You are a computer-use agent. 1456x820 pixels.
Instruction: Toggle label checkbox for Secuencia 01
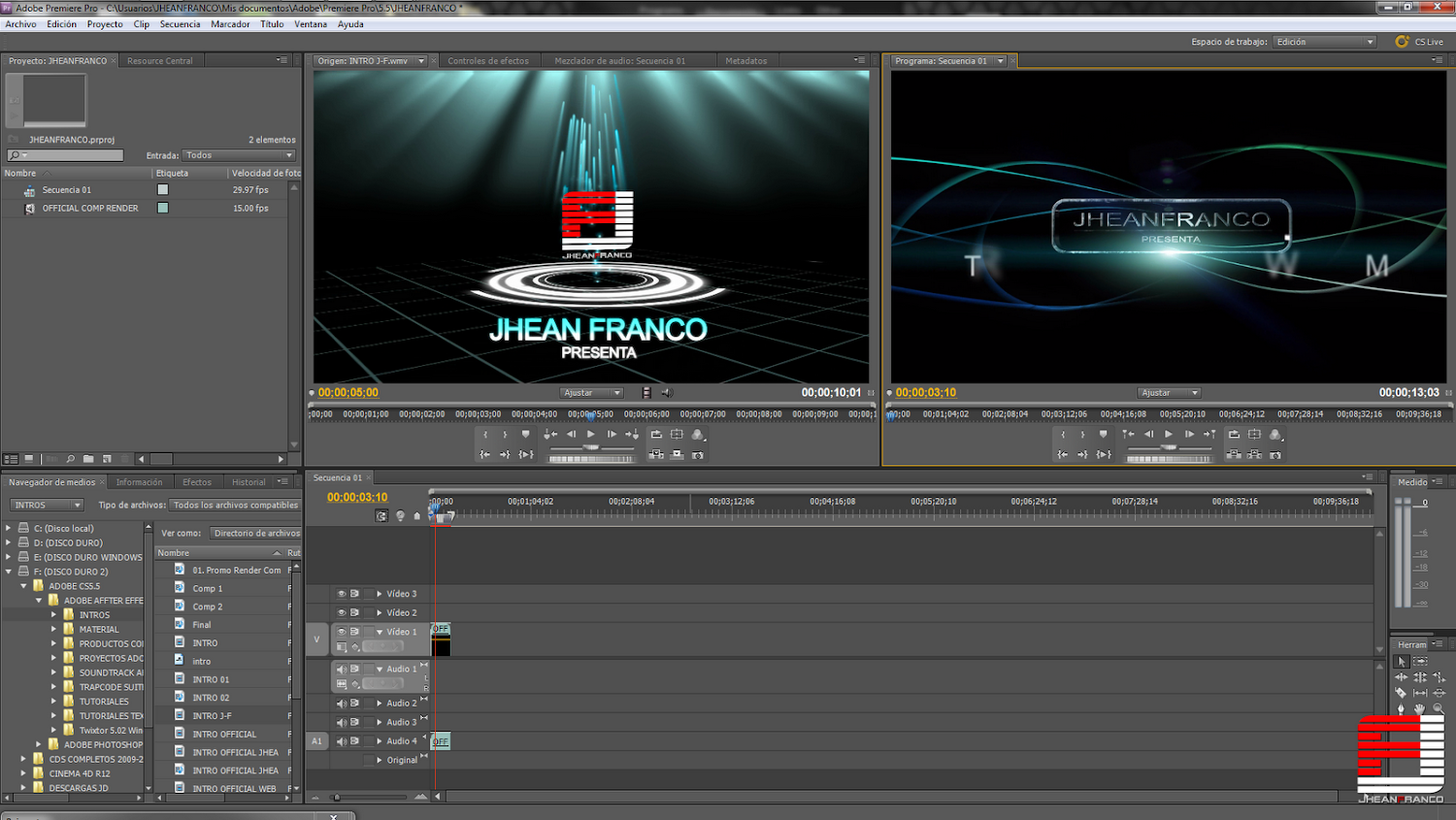pyautogui.click(x=162, y=190)
